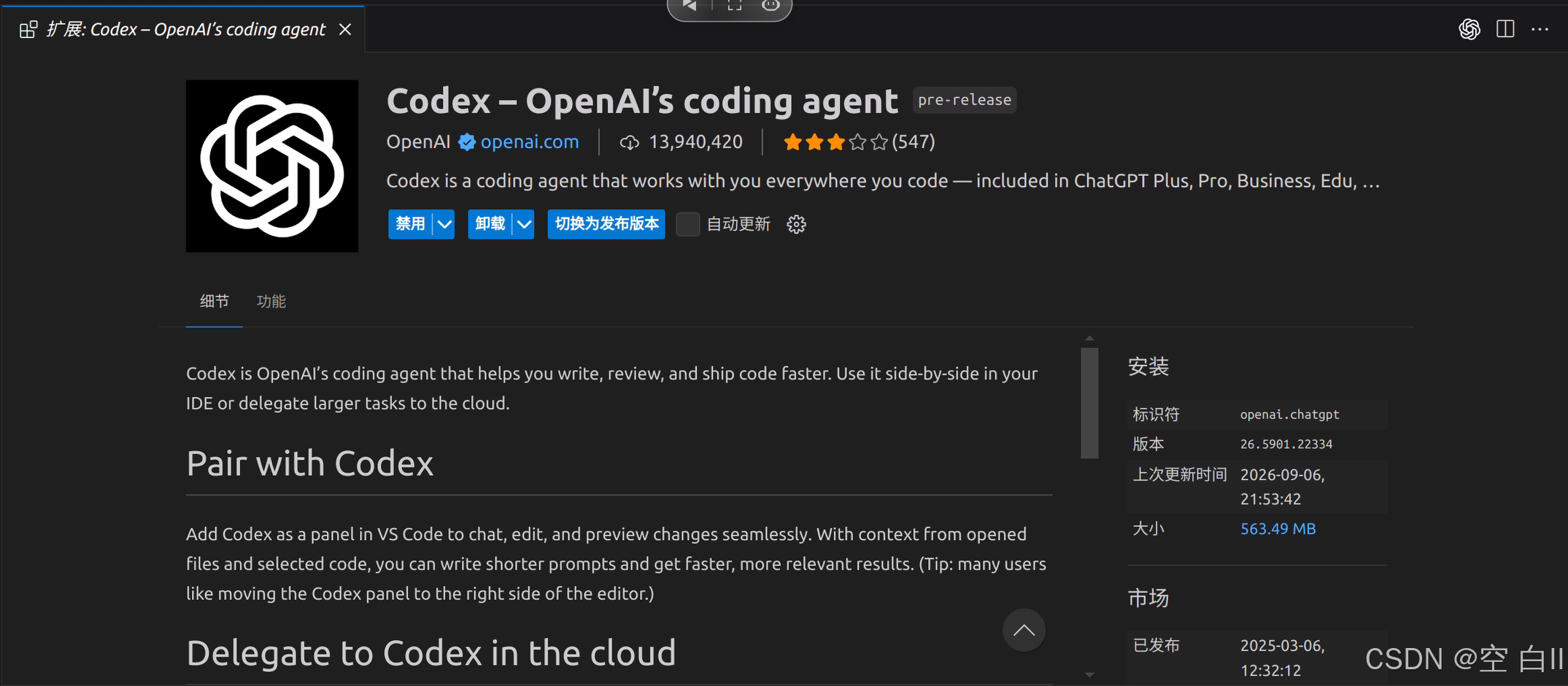Click the 上次更新时间 label
This screenshot has height=686, width=1568.
[1180, 475]
